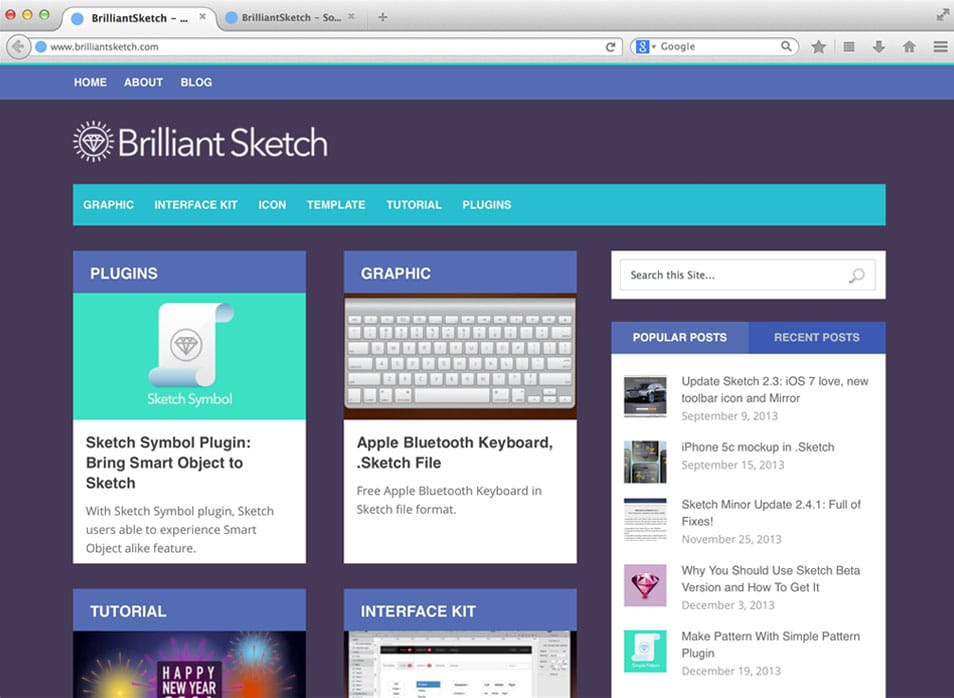Go to the HOME menu item

click(x=90, y=82)
